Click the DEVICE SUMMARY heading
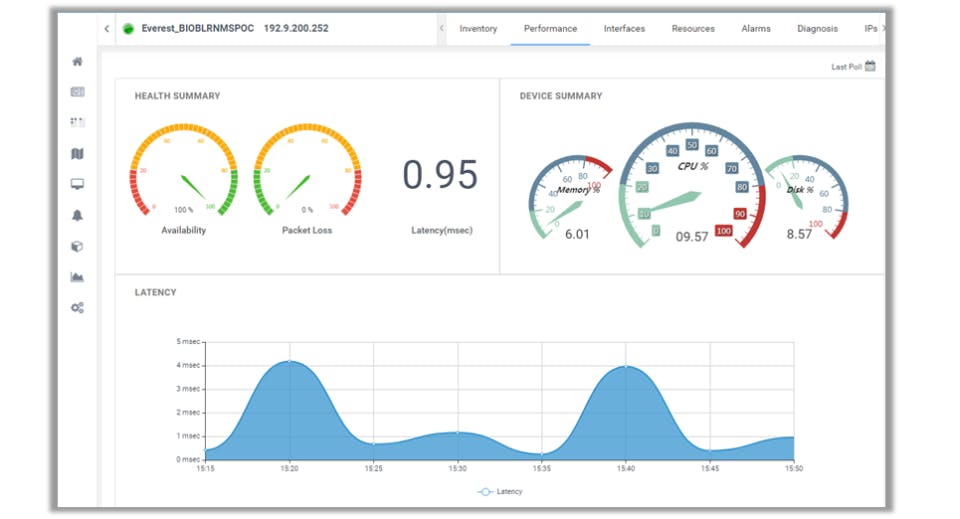Image resolution: width=960 pixels, height=519 pixels. (561, 96)
